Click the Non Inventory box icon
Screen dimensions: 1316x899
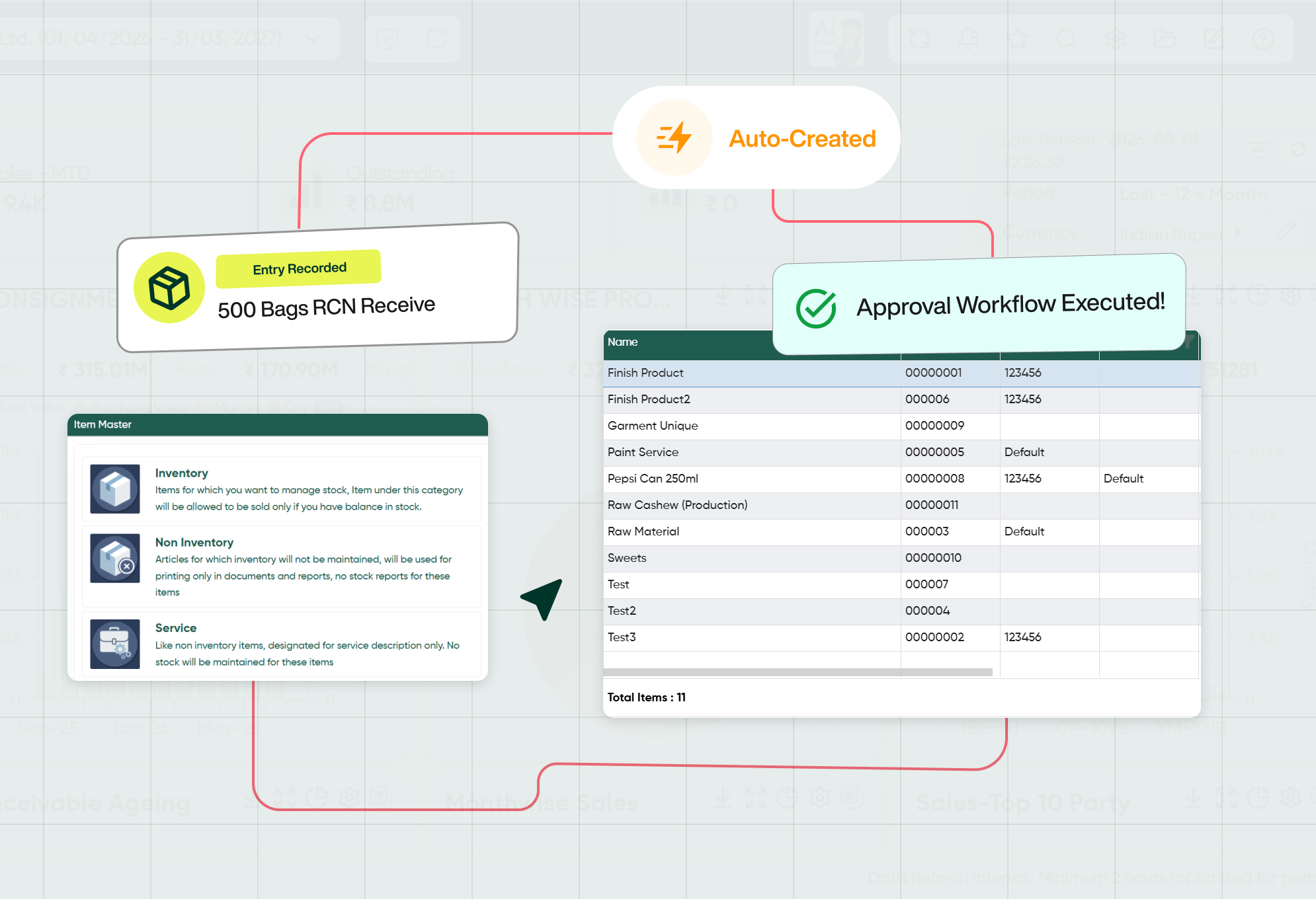(x=115, y=558)
